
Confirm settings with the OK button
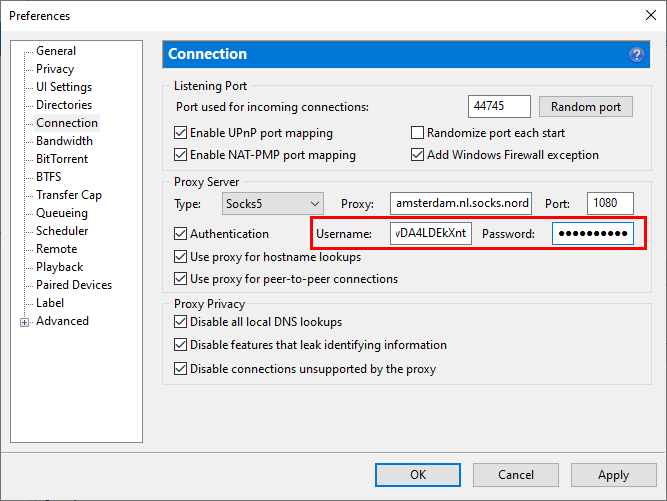click(418, 475)
